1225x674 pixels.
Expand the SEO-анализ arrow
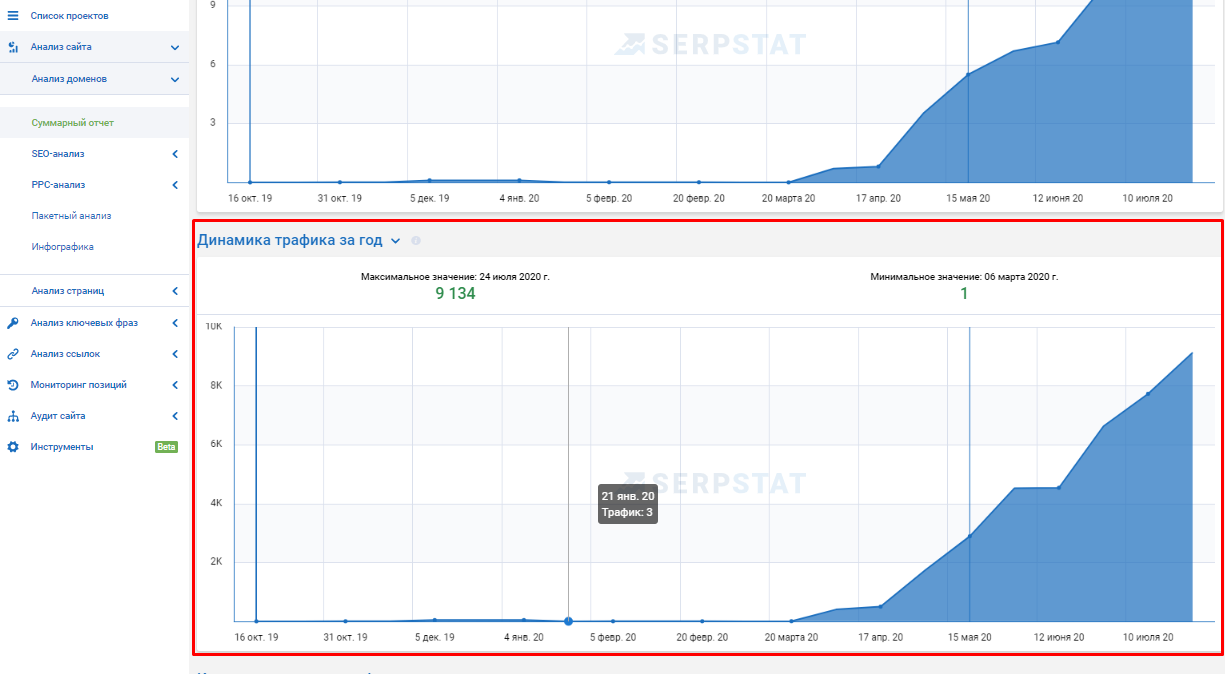(175, 154)
